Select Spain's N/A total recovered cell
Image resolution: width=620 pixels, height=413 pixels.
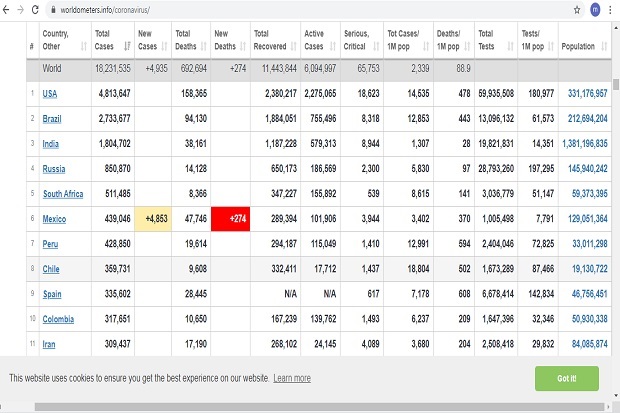[x=275, y=294]
